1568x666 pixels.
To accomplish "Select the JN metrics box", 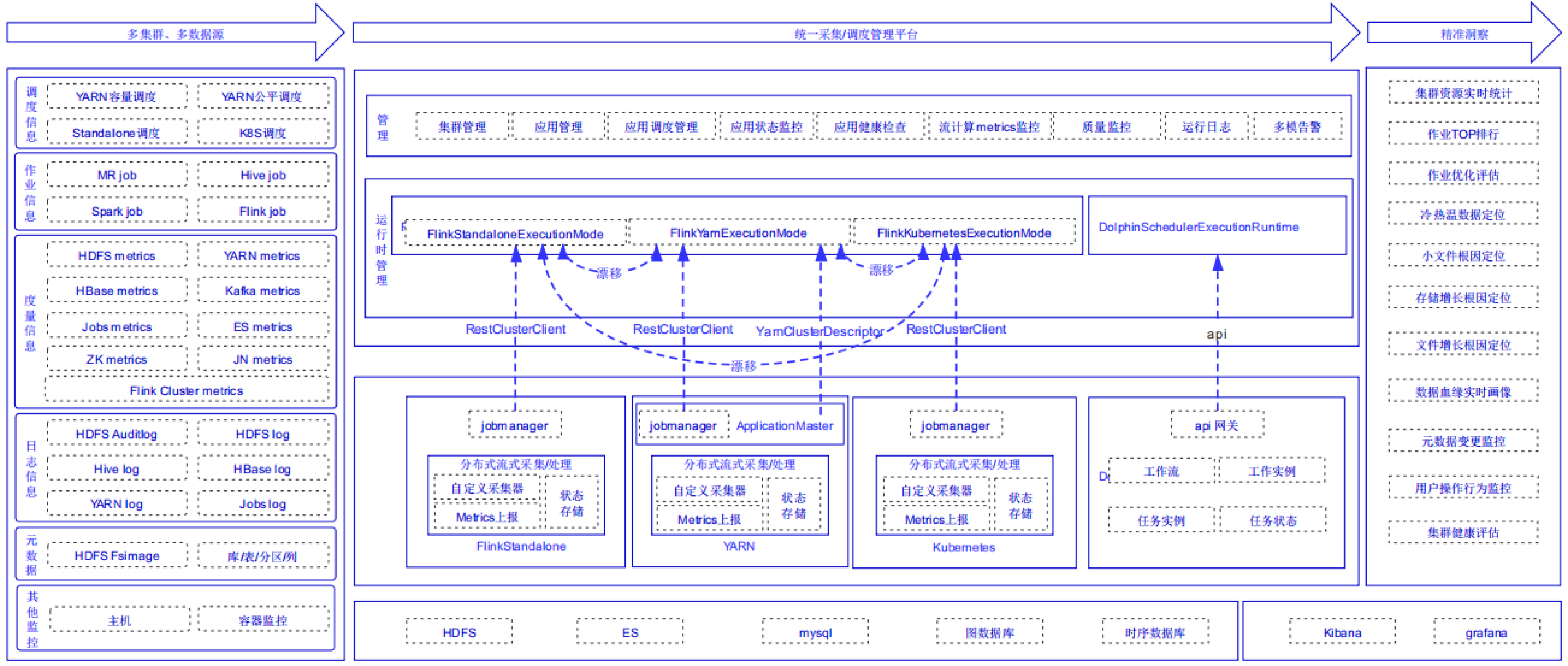I will tap(263, 359).
